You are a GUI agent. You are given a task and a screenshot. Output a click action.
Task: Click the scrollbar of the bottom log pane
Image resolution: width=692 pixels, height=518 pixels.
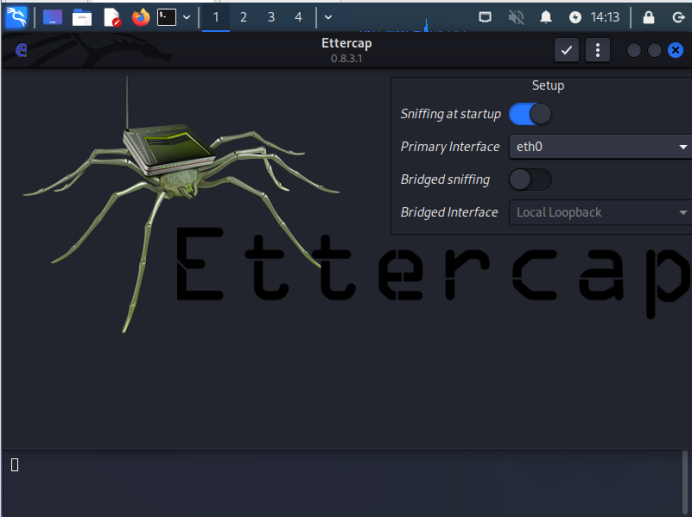pos(685,483)
